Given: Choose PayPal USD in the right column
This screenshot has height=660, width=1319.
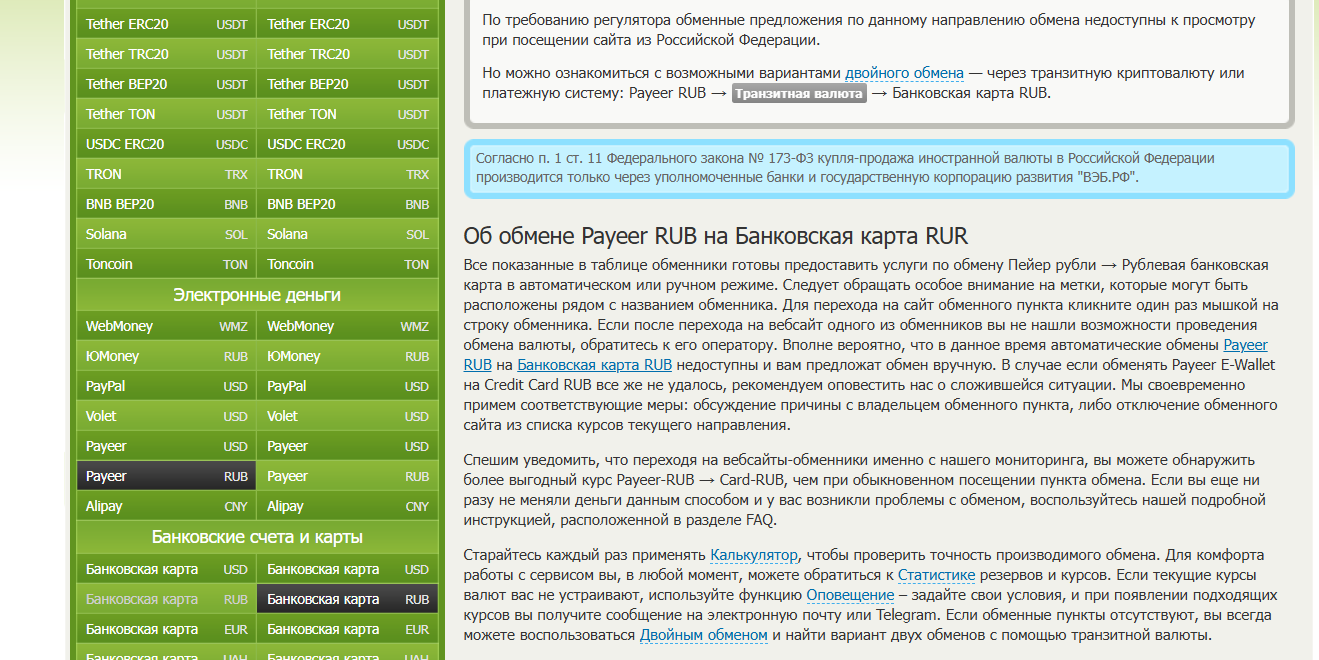Looking at the screenshot, I should 347,386.
